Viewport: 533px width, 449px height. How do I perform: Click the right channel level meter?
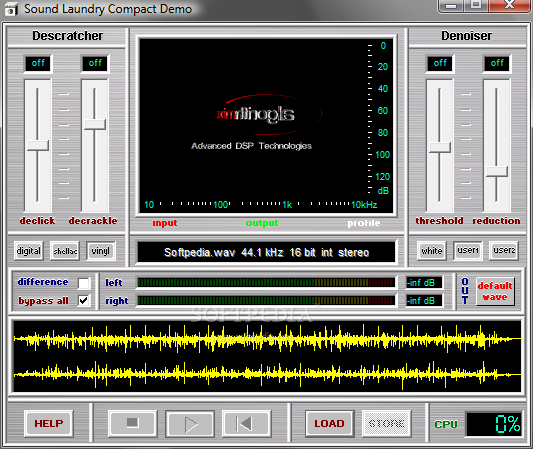click(x=266, y=300)
